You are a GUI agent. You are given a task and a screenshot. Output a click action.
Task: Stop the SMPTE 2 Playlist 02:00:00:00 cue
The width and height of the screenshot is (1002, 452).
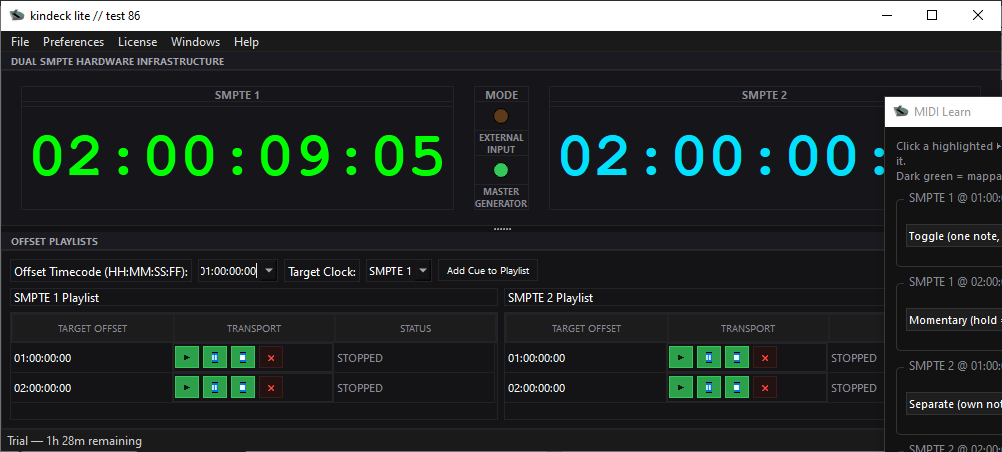click(x=737, y=387)
